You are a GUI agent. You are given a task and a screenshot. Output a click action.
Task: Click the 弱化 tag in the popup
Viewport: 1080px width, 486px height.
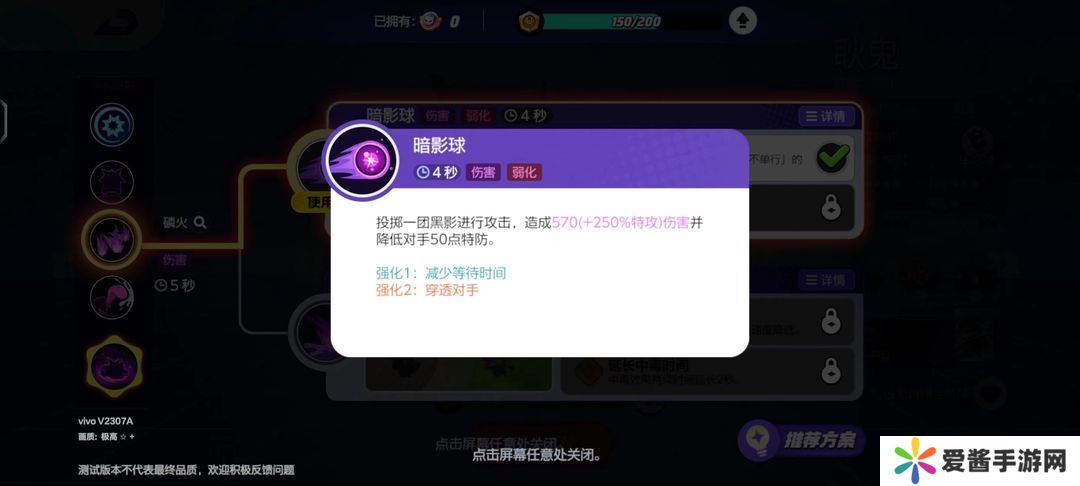pyautogui.click(x=524, y=172)
